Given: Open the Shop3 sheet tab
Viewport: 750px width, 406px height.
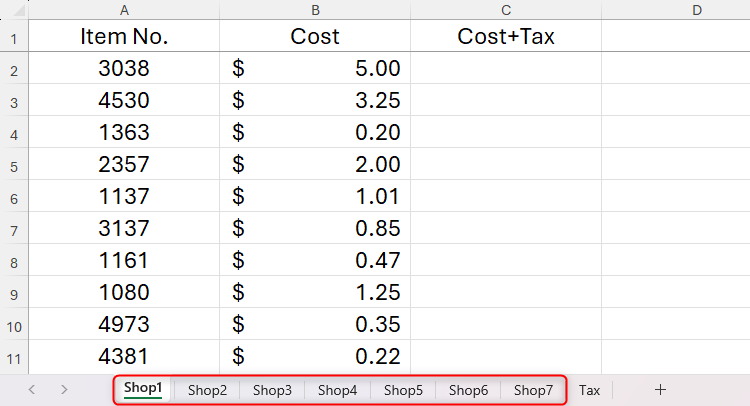Looking at the screenshot, I should [272, 390].
